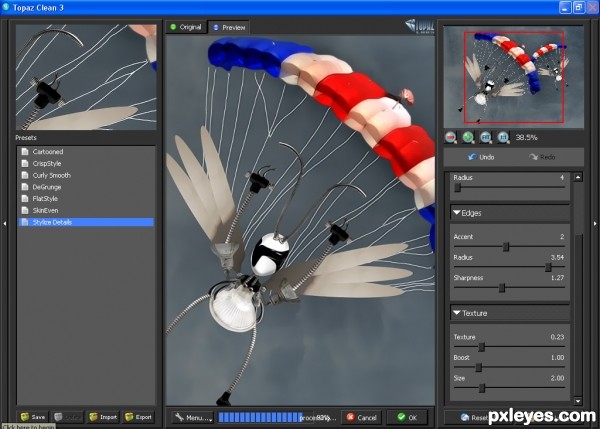Click the settings panel scroll down arrow

[578, 401]
